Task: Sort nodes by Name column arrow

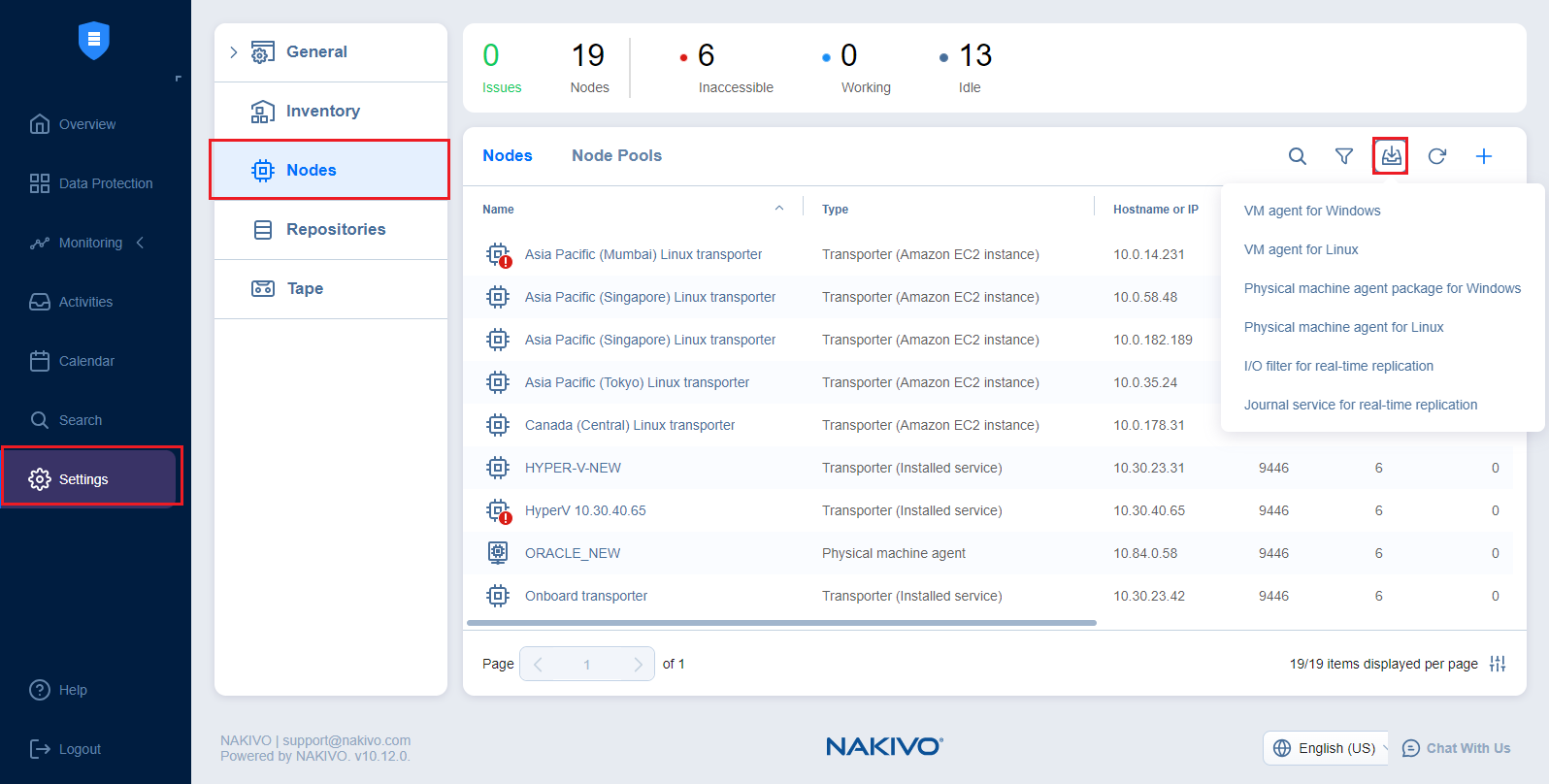Action: [x=778, y=209]
